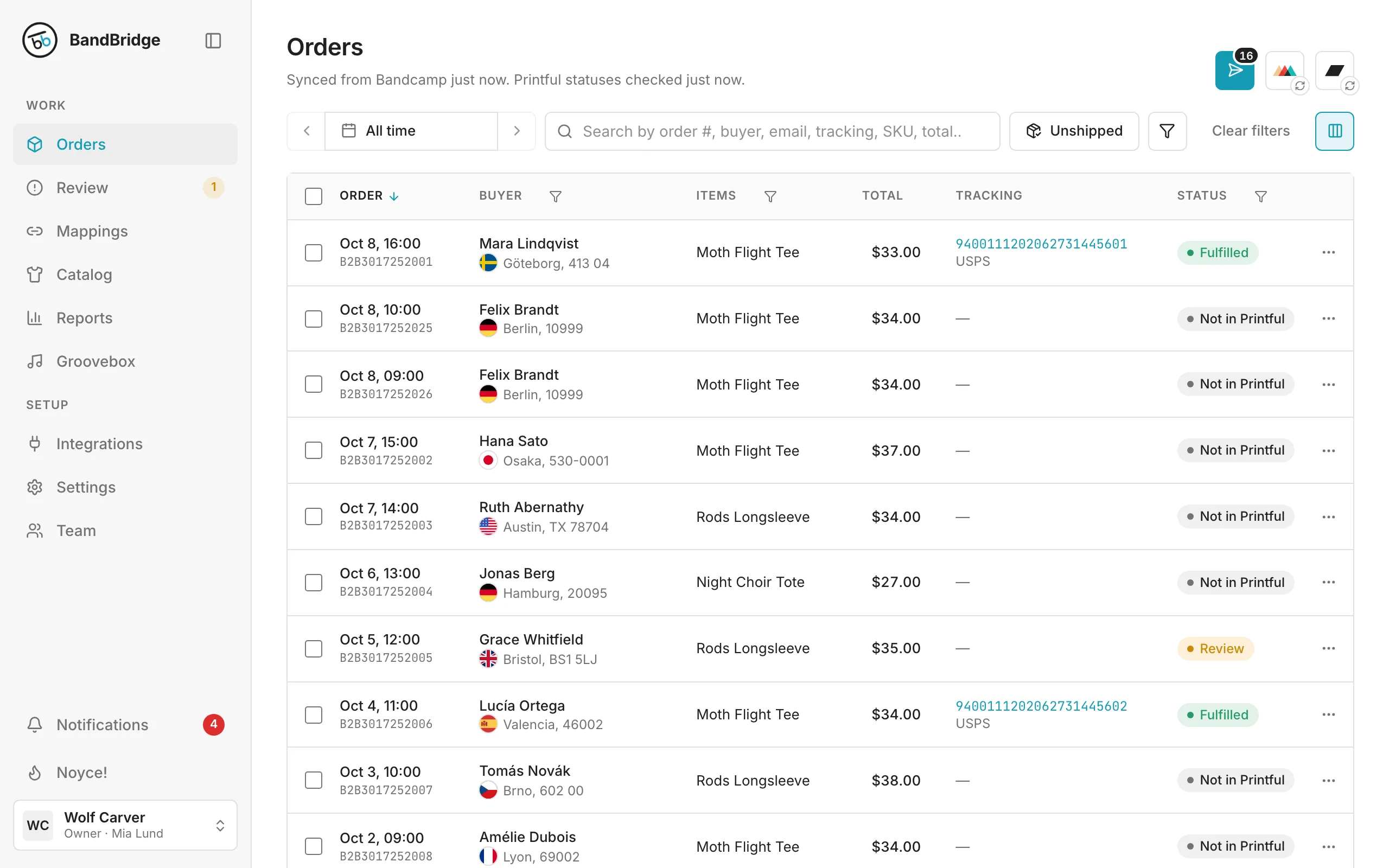Open the send queue button with 16 badge

[1234, 71]
